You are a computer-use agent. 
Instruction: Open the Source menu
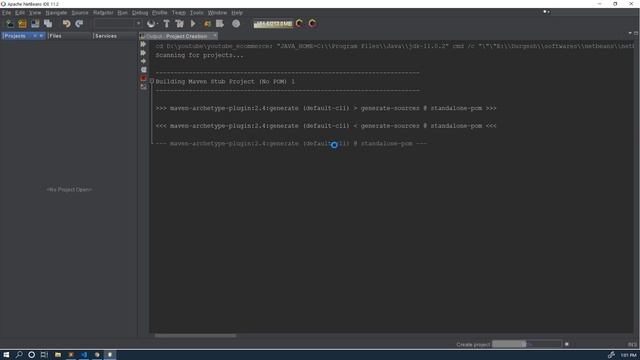coord(80,13)
